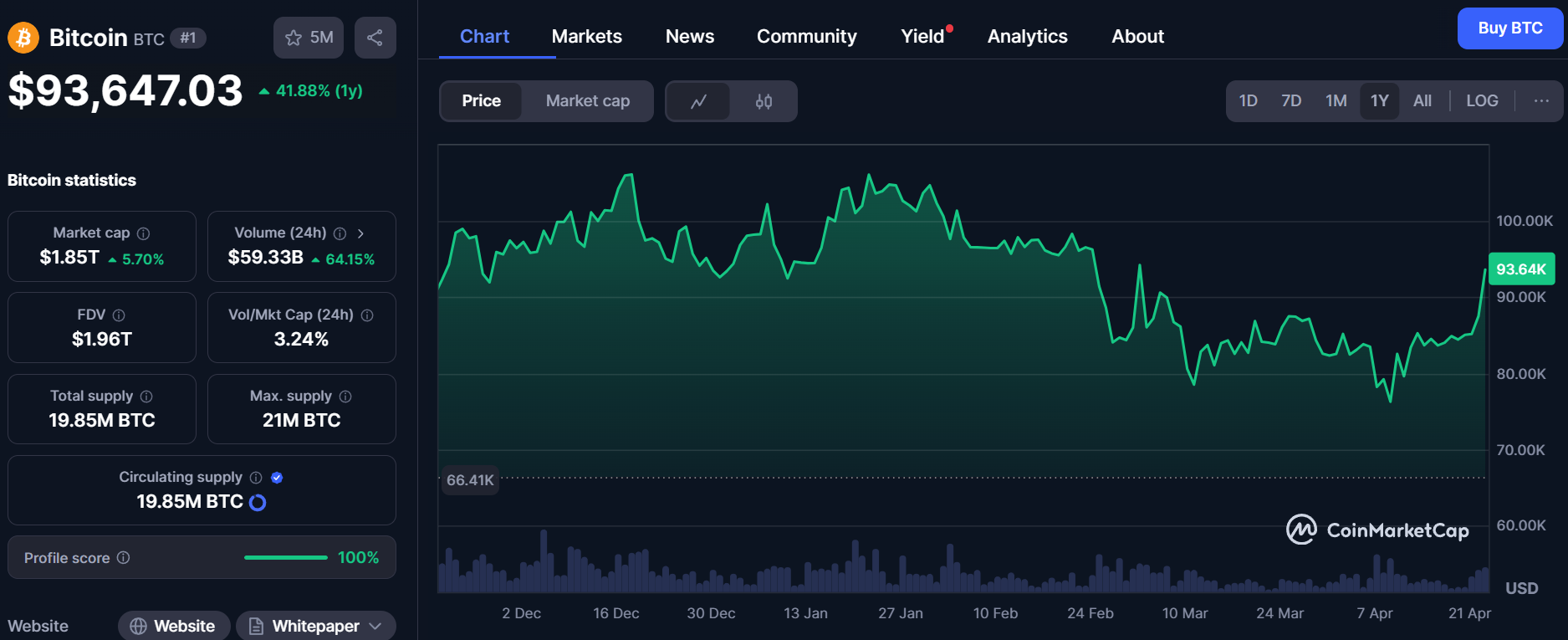Open the Bitcoin Website link

pos(174,626)
